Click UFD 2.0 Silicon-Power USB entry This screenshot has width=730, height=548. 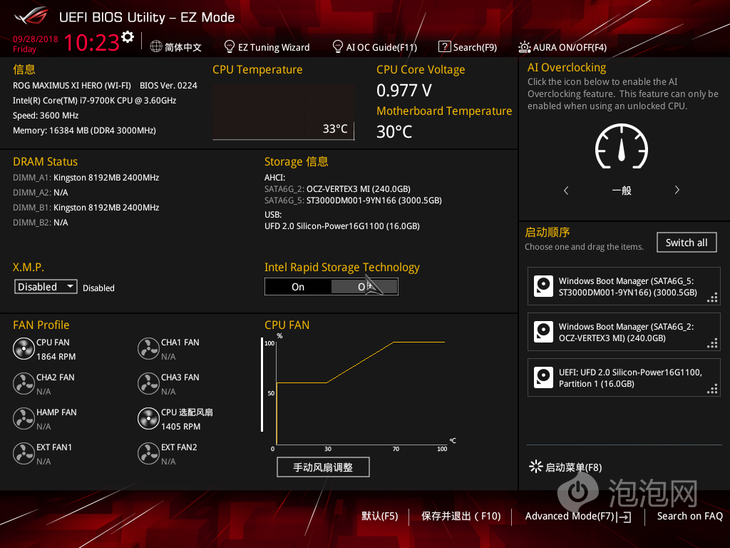click(342, 226)
